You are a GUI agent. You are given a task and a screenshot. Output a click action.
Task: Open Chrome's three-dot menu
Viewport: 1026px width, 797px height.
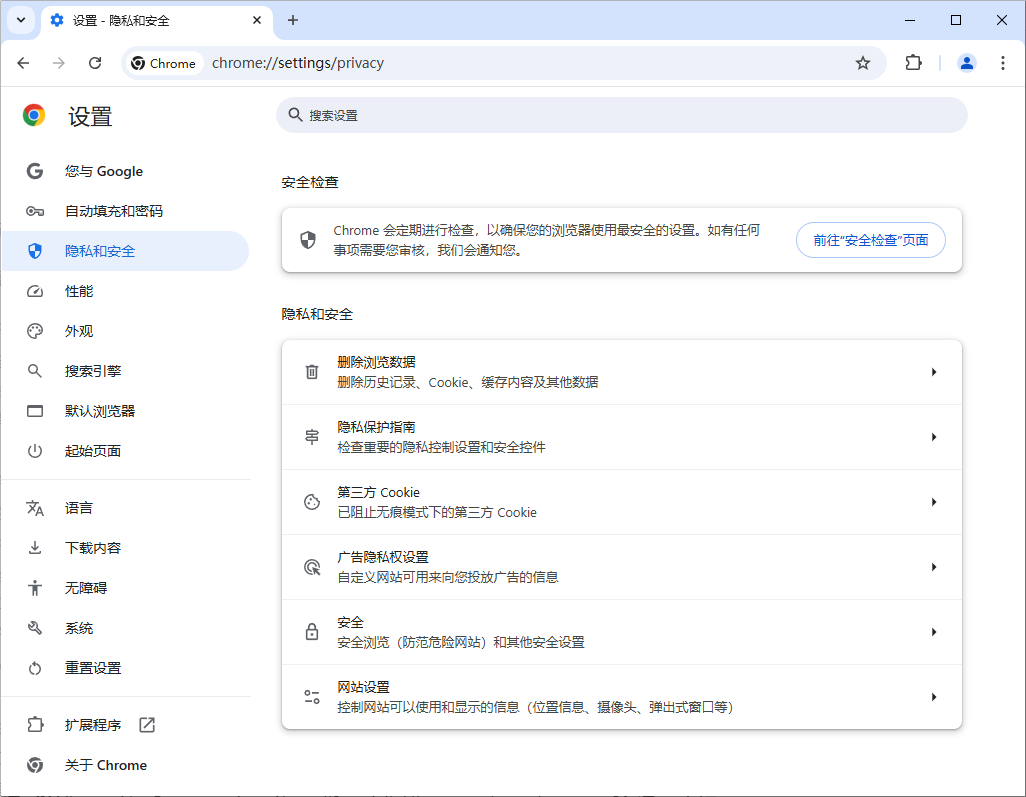[x=1003, y=62]
